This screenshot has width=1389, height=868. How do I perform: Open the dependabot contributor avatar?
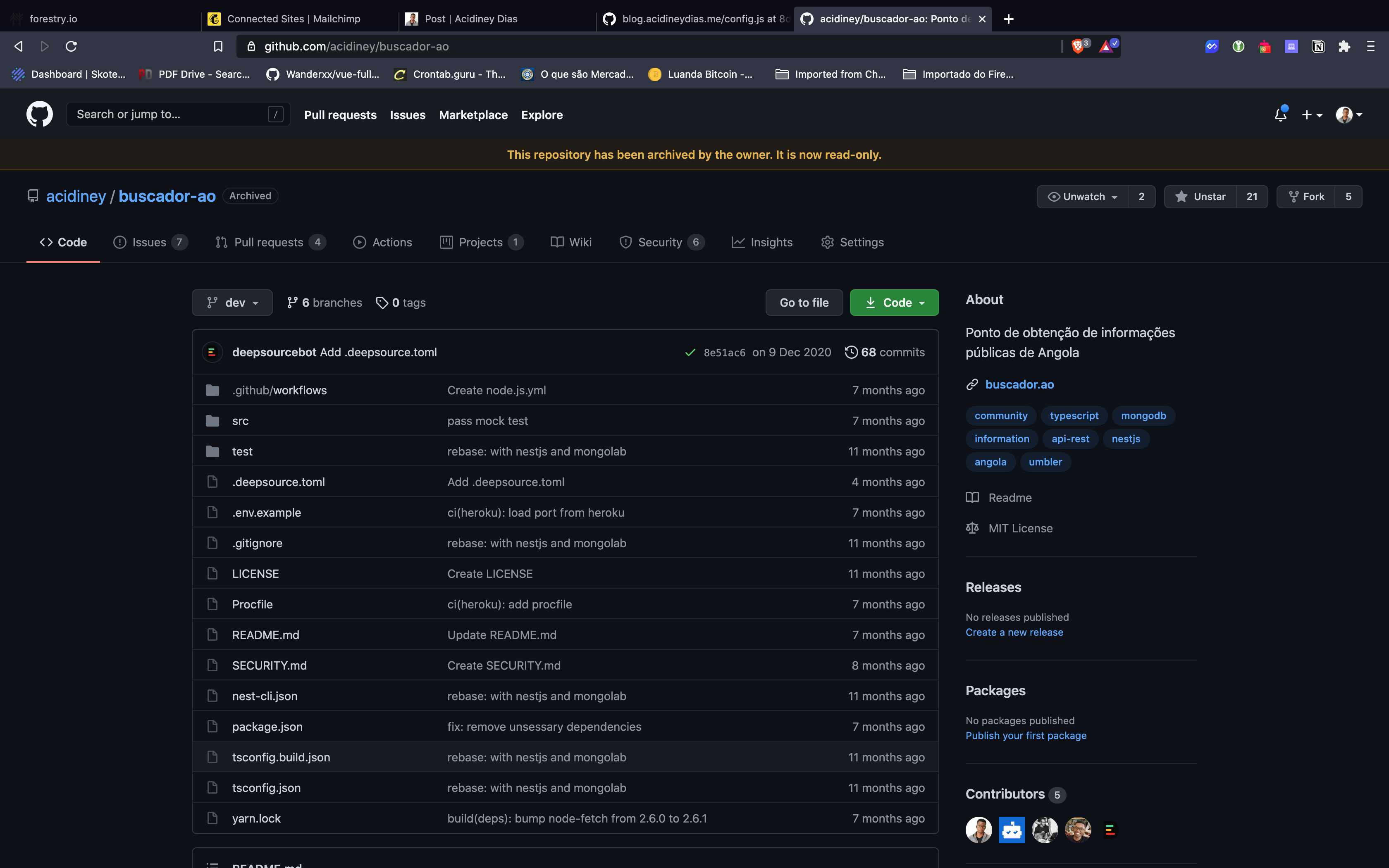pyautogui.click(x=1012, y=830)
